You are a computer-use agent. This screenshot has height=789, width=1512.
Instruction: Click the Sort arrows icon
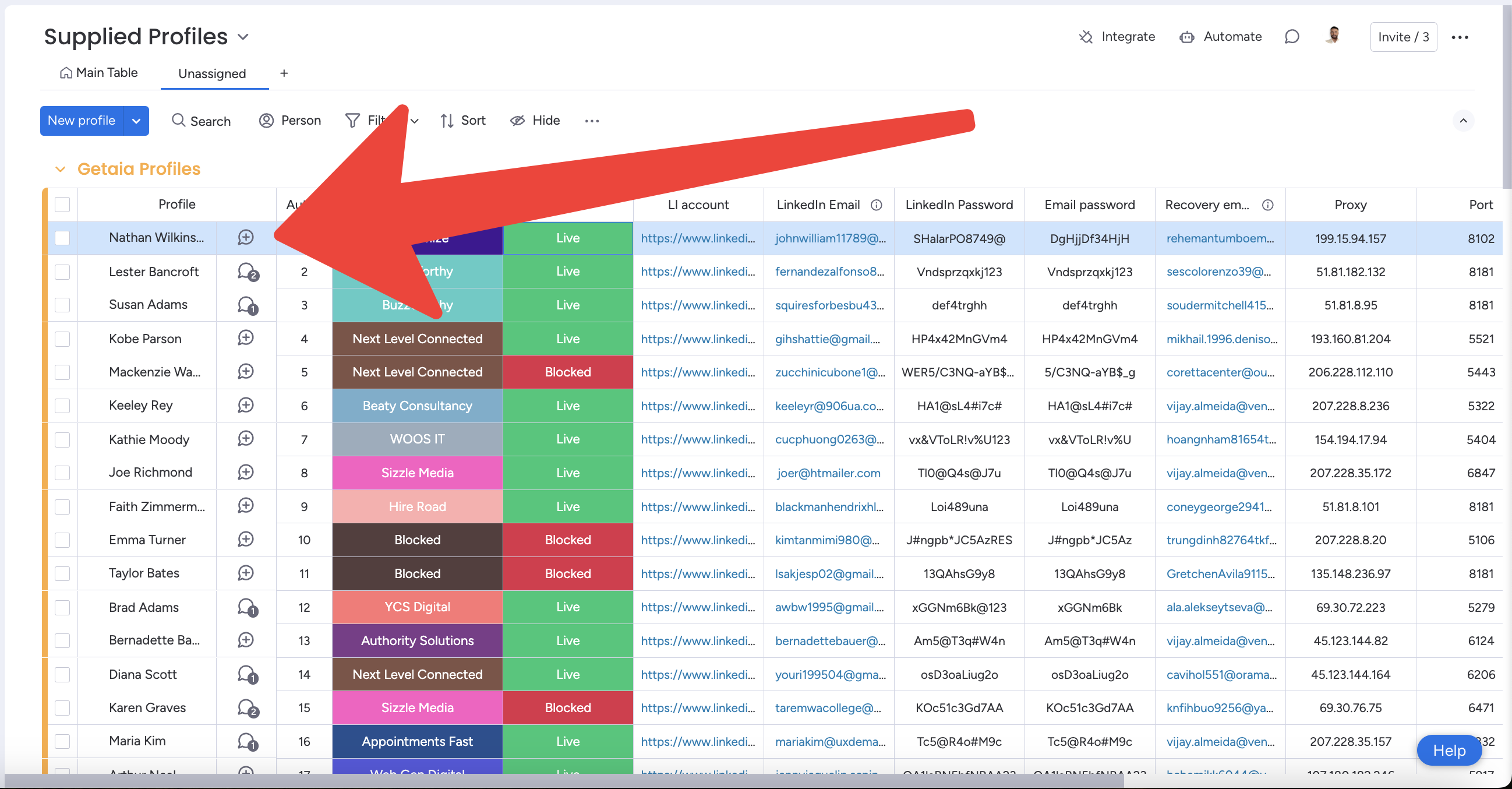pos(447,121)
